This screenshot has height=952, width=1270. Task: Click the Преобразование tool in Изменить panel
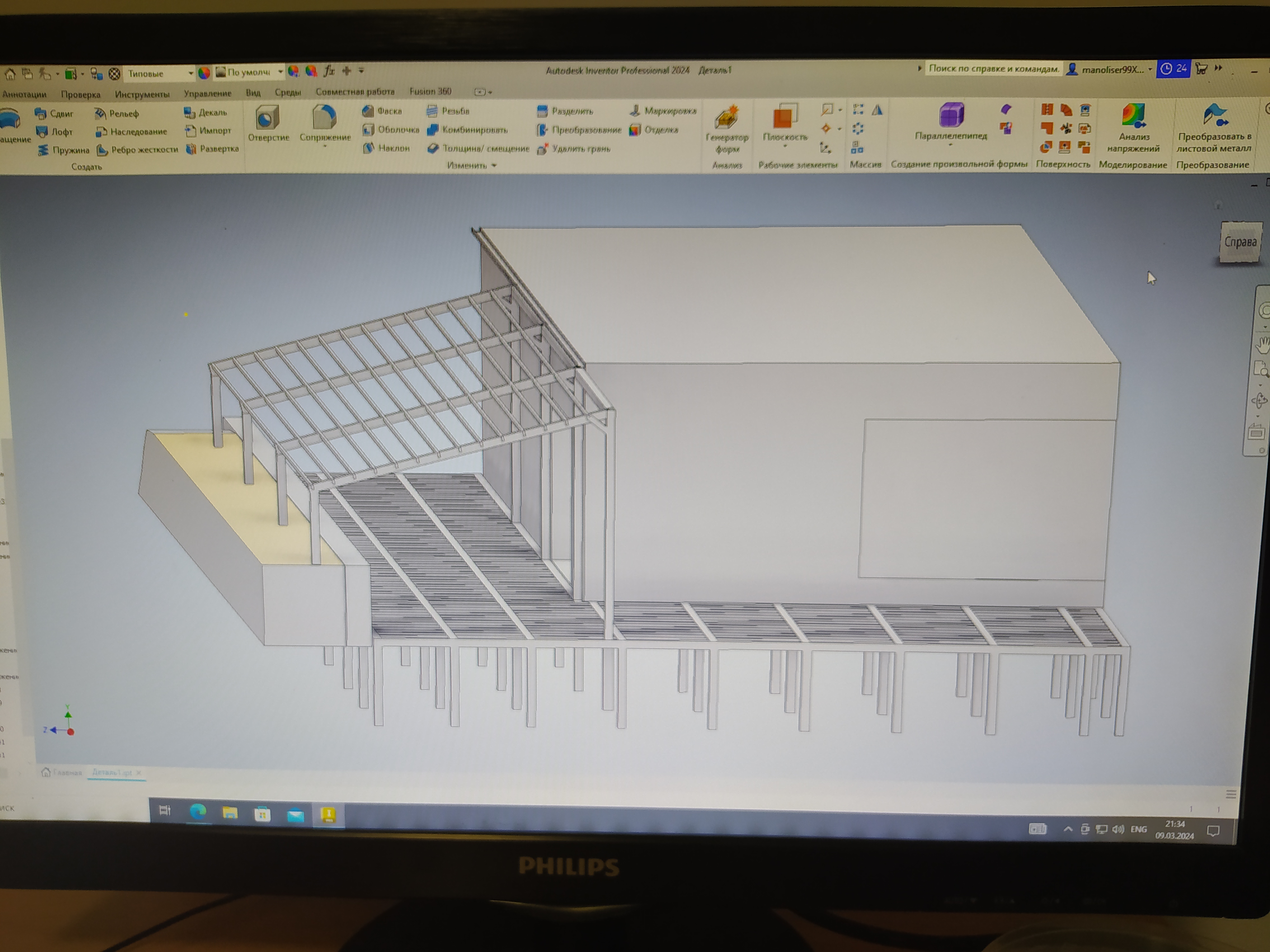coord(579,130)
